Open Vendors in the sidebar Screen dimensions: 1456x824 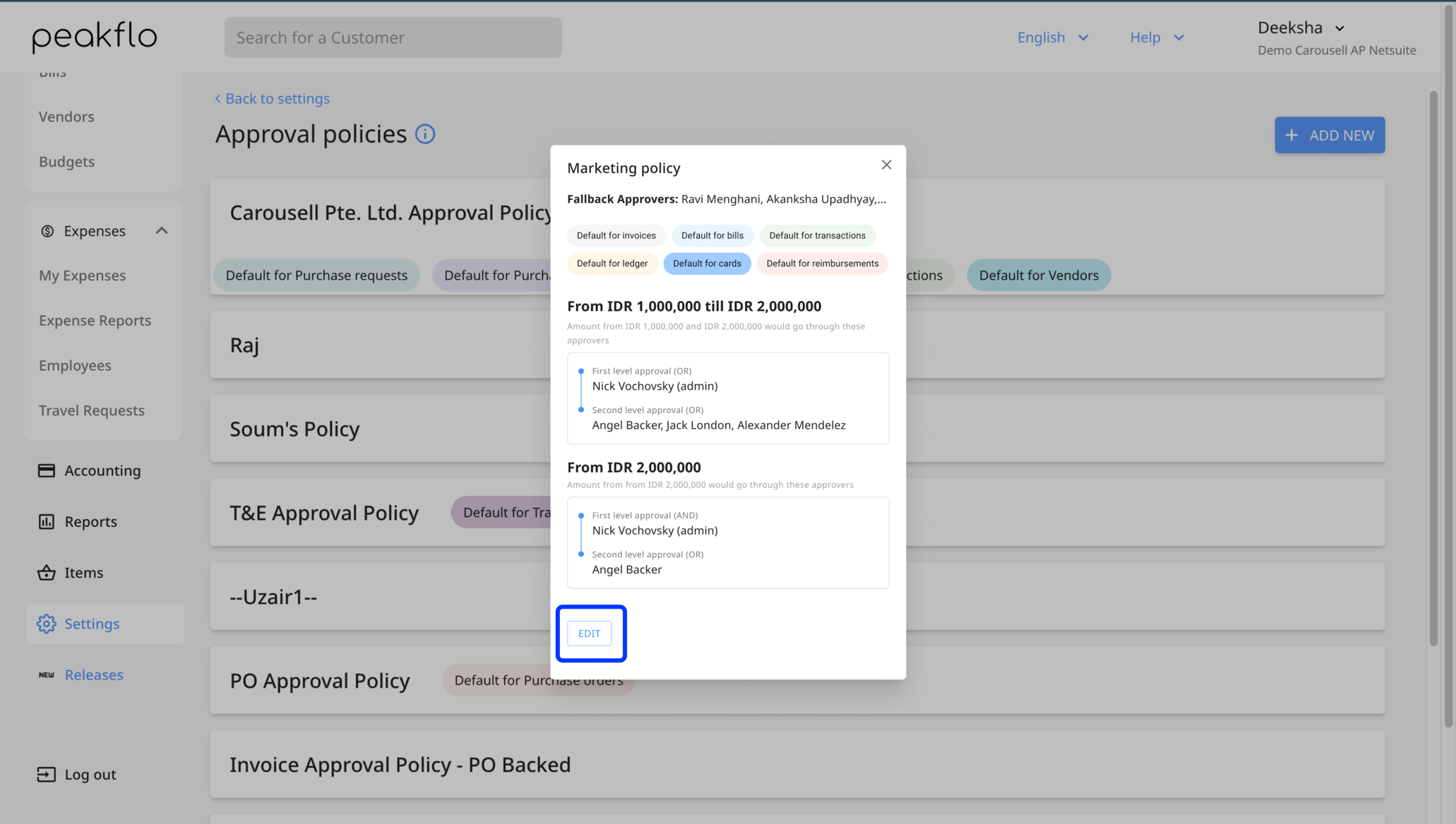coord(66,117)
